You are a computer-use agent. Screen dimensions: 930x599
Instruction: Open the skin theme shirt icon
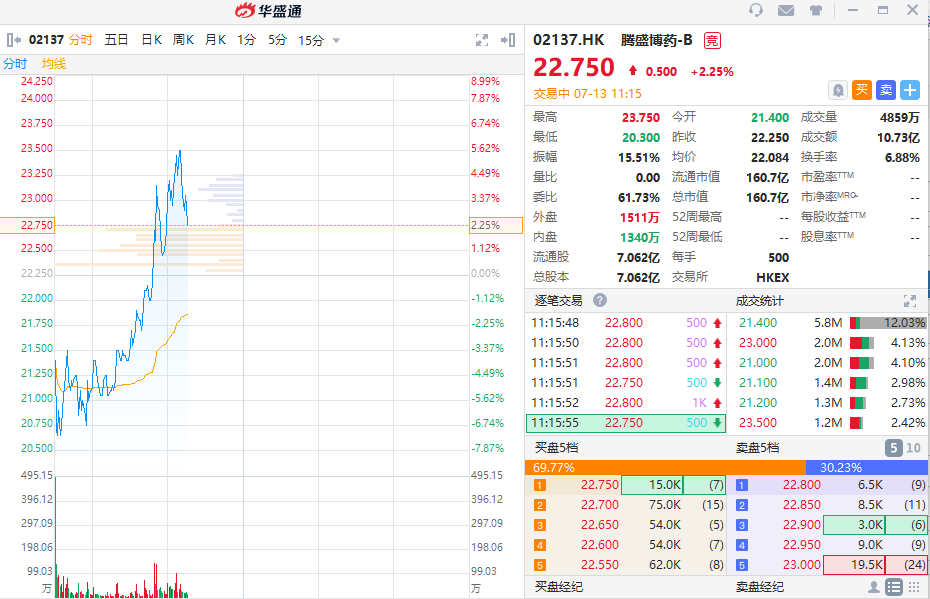(x=816, y=10)
